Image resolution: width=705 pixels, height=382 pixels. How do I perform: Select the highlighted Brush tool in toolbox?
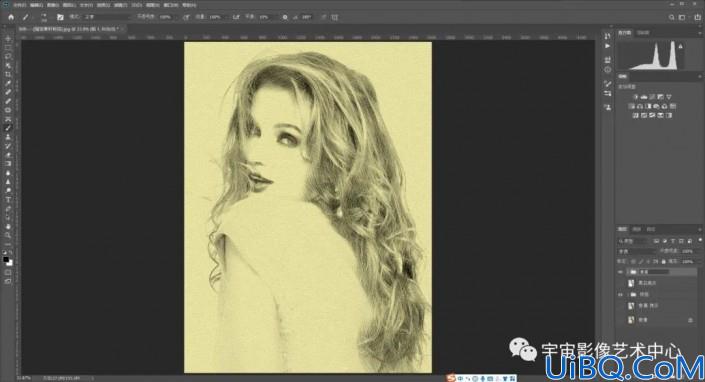click(x=8, y=128)
